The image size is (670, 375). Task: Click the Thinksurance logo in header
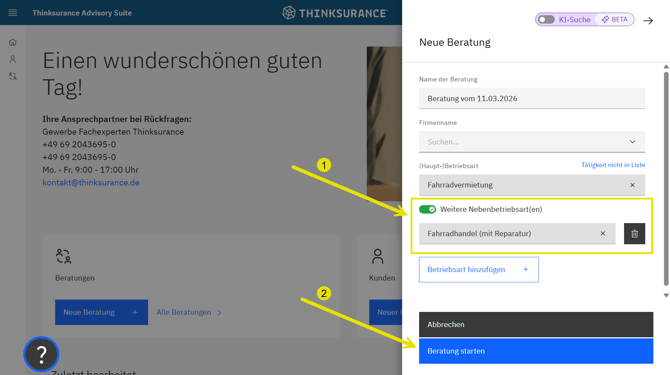pyautogui.click(x=335, y=13)
